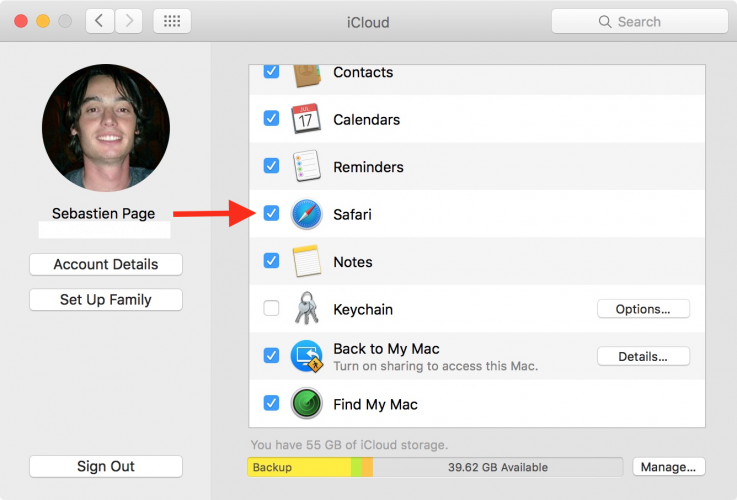Open Keychain Options
The height and width of the screenshot is (500, 737).
pyautogui.click(x=643, y=309)
